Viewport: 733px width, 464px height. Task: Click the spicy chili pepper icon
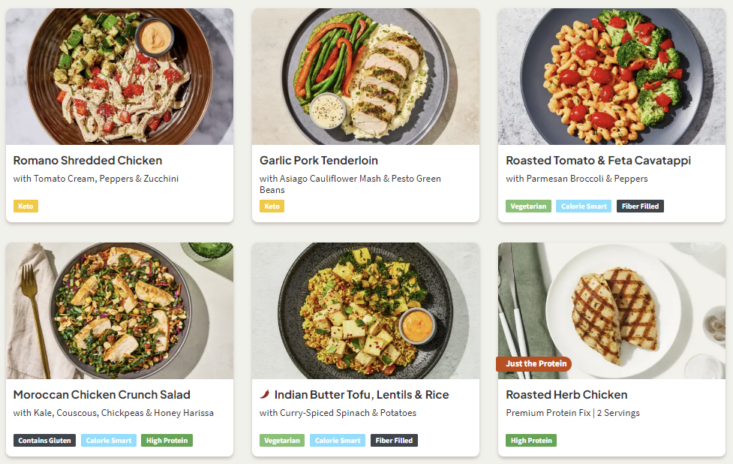(265, 395)
